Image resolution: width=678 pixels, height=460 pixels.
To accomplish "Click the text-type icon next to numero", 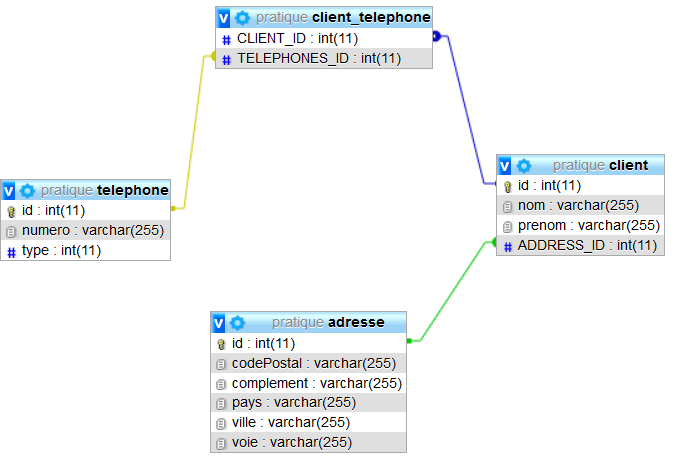I will click(x=11, y=231).
